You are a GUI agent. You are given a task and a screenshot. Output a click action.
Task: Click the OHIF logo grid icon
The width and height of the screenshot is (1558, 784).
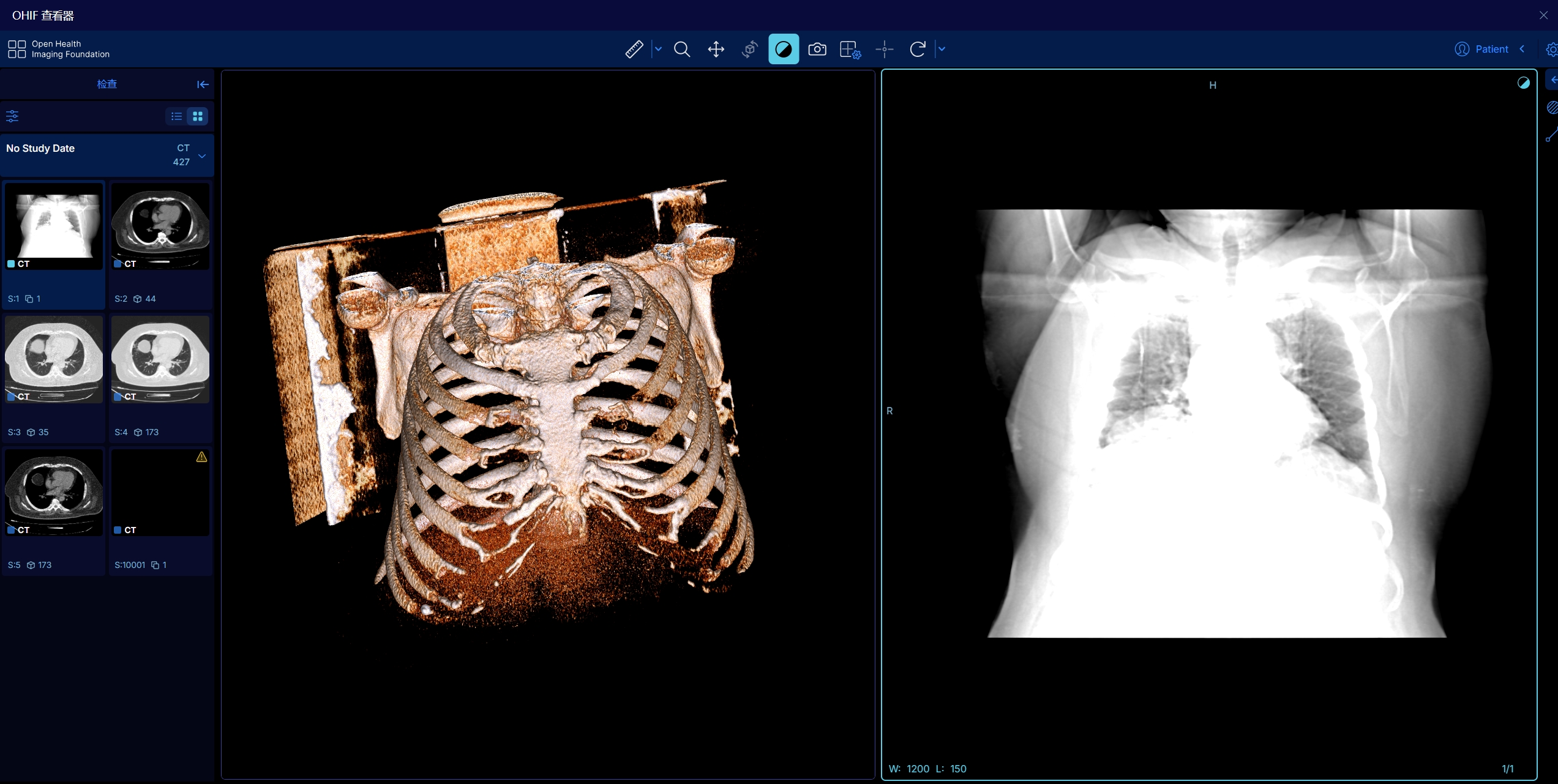17,49
